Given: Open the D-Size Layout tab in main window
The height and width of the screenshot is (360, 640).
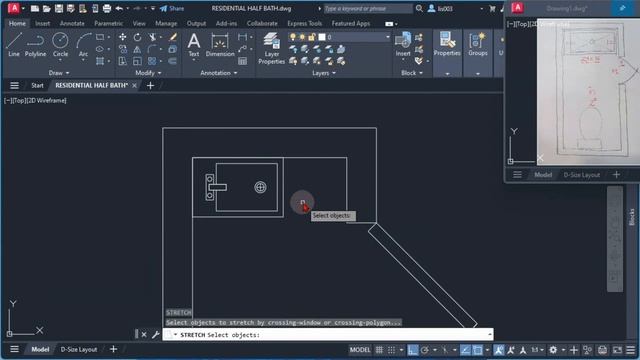Looking at the screenshot, I should [x=79, y=349].
